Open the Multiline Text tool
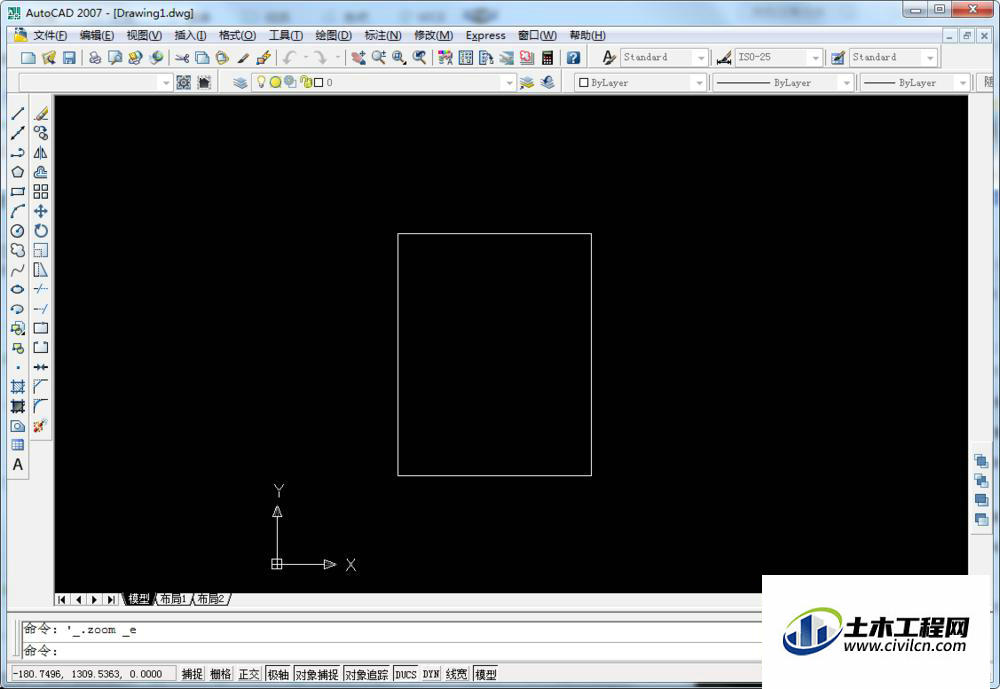The height and width of the screenshot is (689, 1000). click(x=18, y=464)
